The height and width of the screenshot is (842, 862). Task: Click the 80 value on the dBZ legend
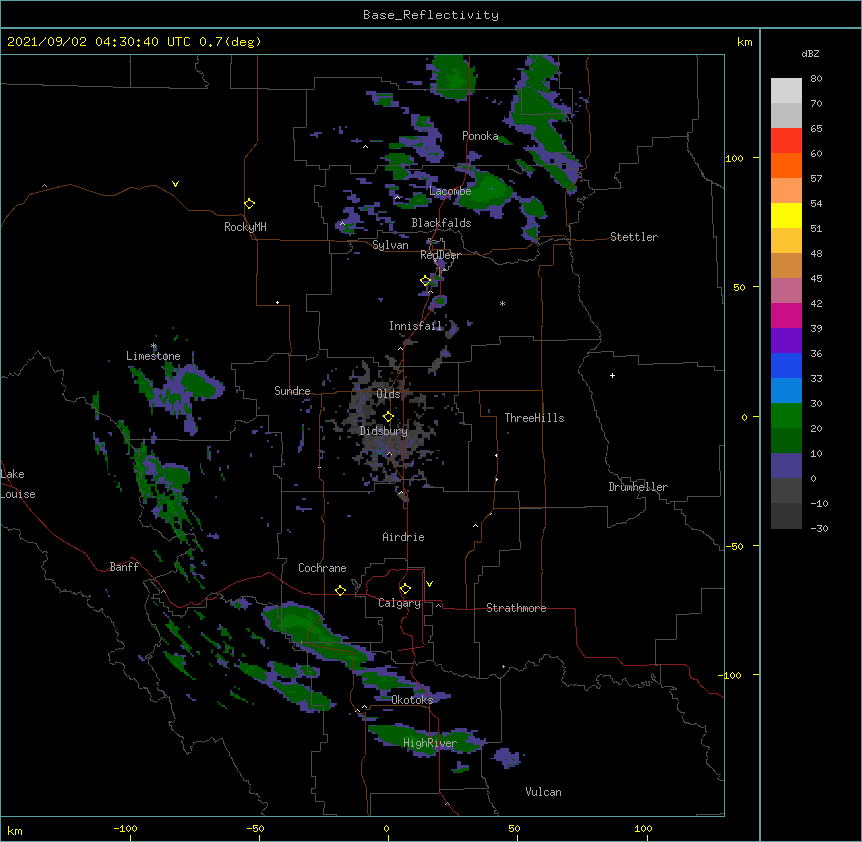(x=816, y=79)
